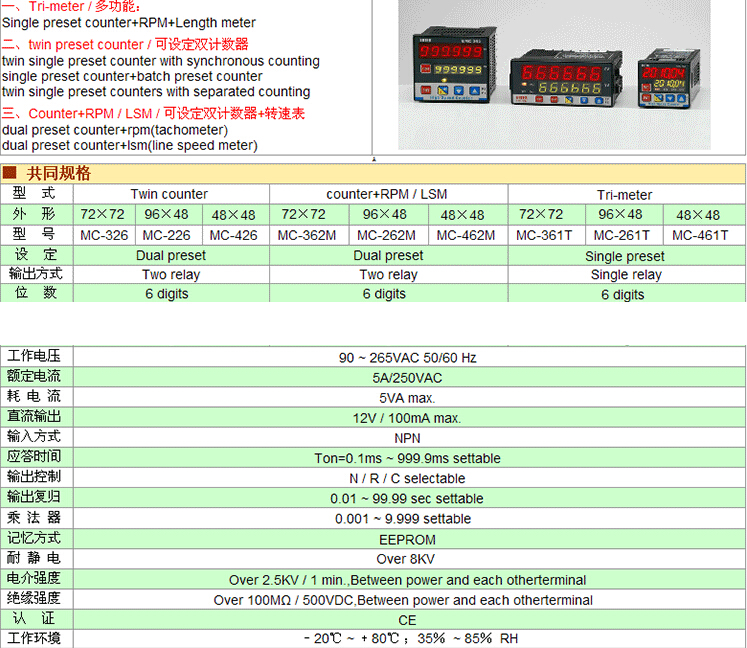Click the Single preset cell
The image size is (747, 648).
click(x=625, y=256)
